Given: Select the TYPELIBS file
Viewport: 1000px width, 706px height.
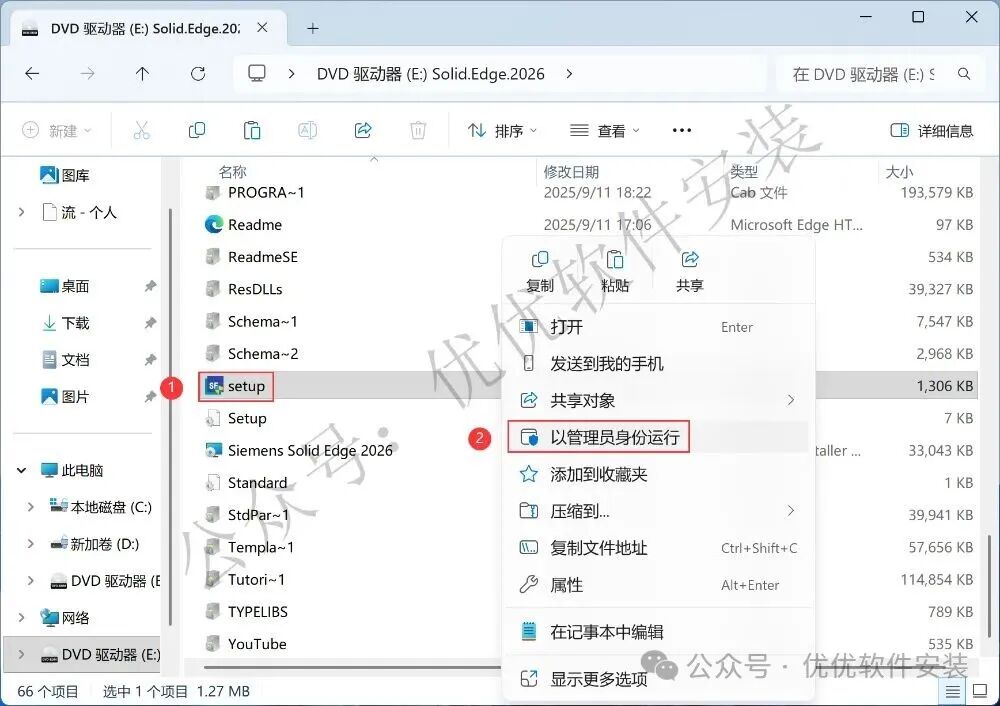Looking at the screenshot, I should (258, 612).
